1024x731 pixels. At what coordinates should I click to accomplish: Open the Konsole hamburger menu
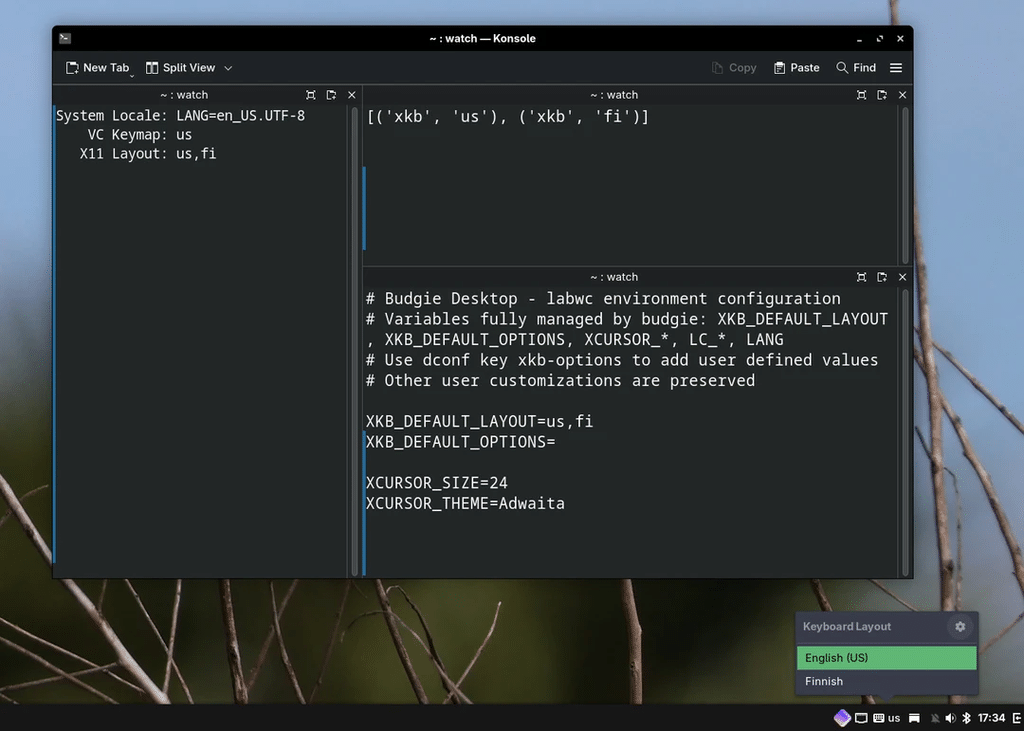pos(896,68)
